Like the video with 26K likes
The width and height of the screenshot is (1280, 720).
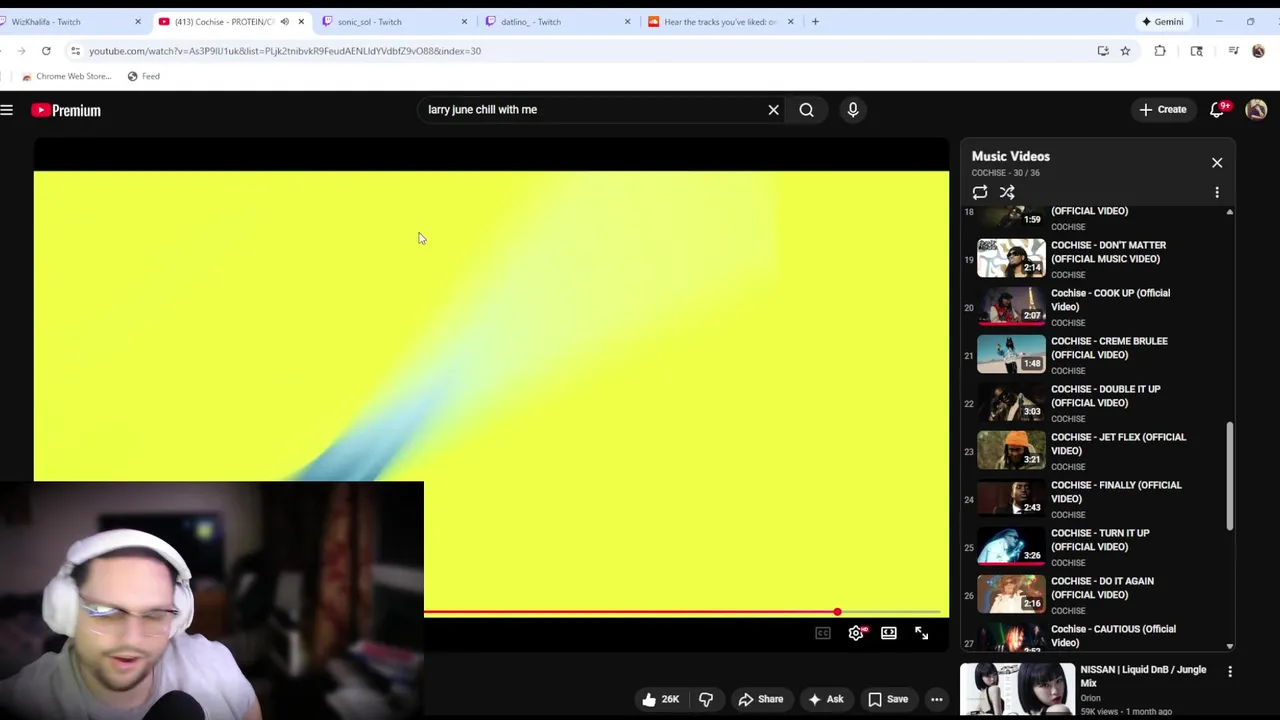[660, 699]
